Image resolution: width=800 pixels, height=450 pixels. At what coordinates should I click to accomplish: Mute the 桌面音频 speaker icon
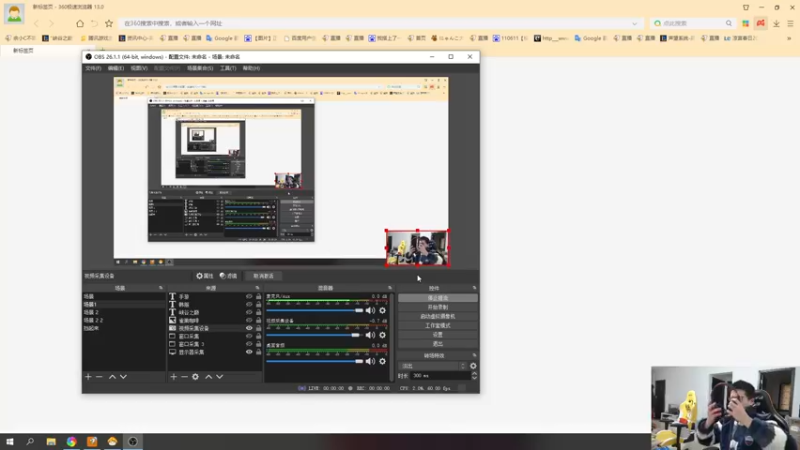point(370,361)
